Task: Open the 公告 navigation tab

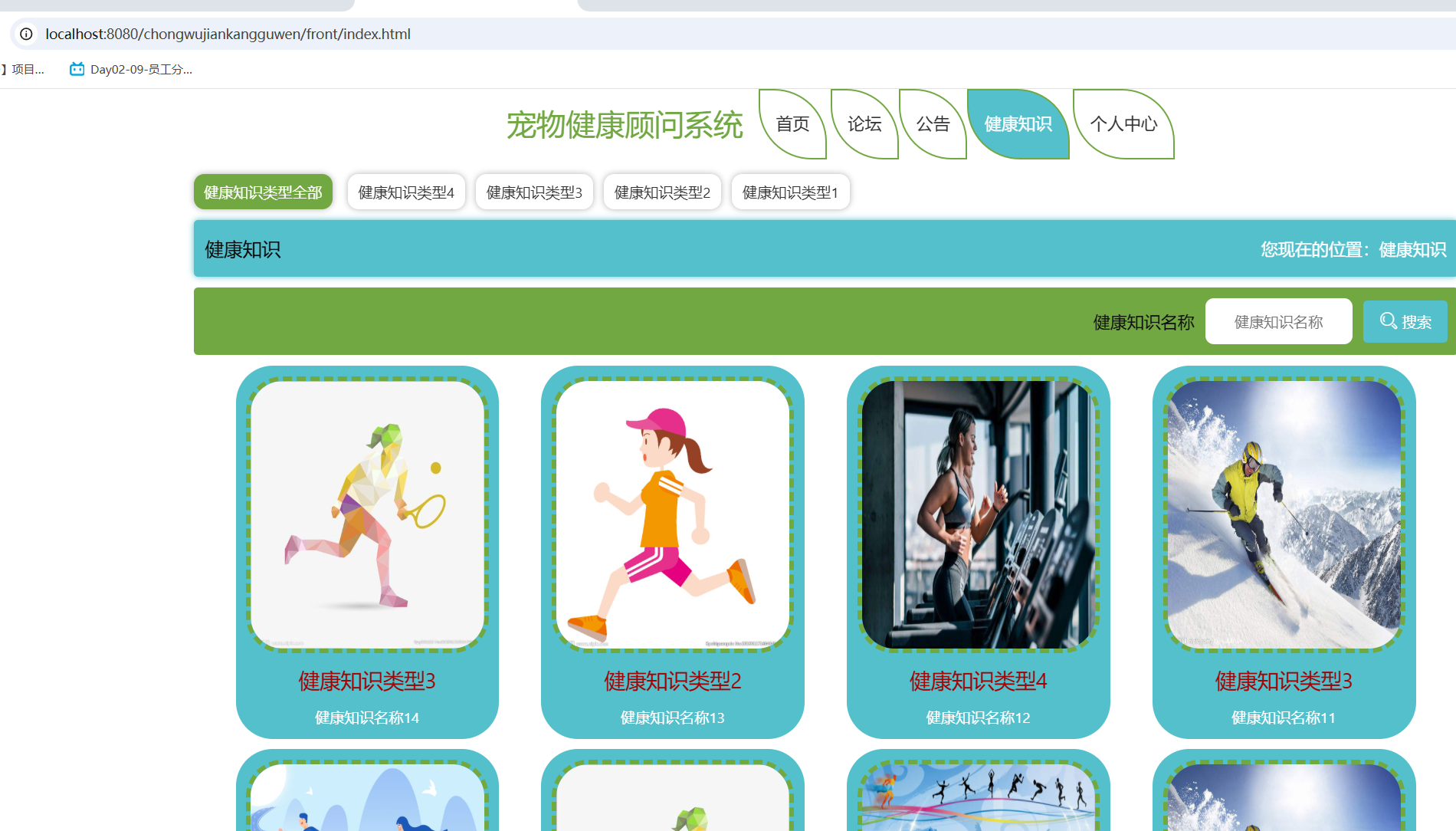Action: pos(933,124)
